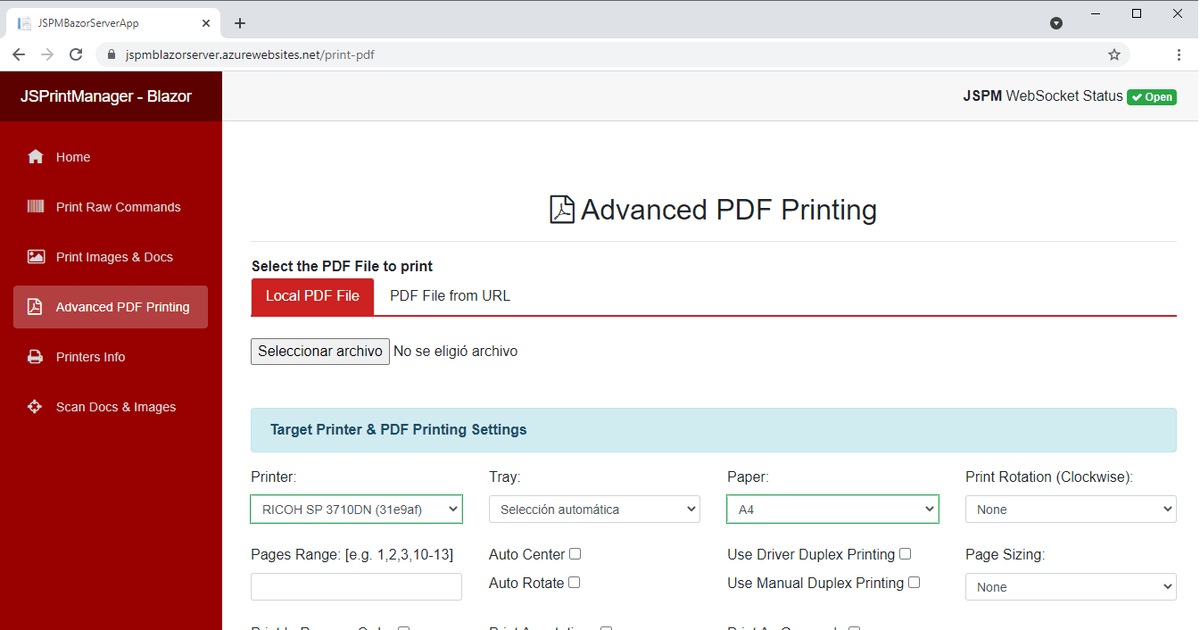Click the bookmark star in the address bar
Image resolution: width=1200 pixels, height=630 pixels.
1114,54
